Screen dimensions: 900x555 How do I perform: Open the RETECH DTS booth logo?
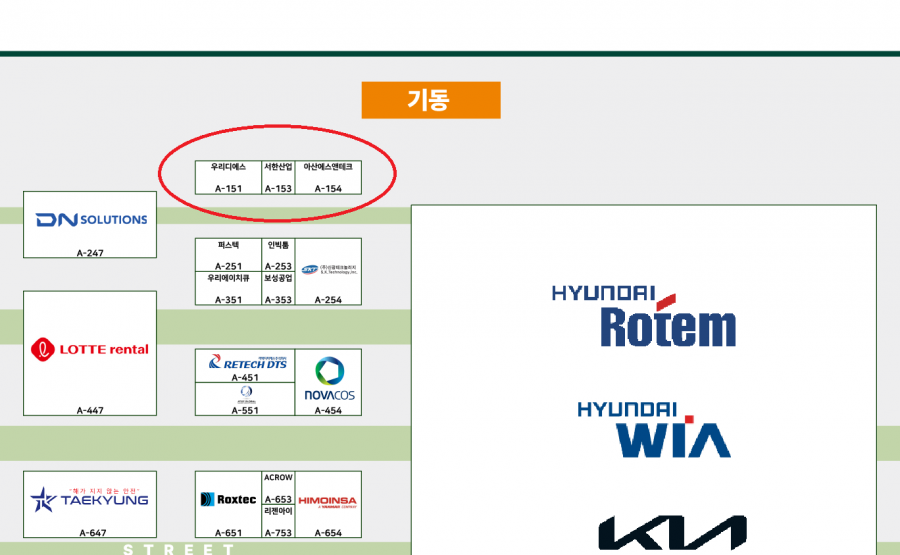[x=247, y=362]
